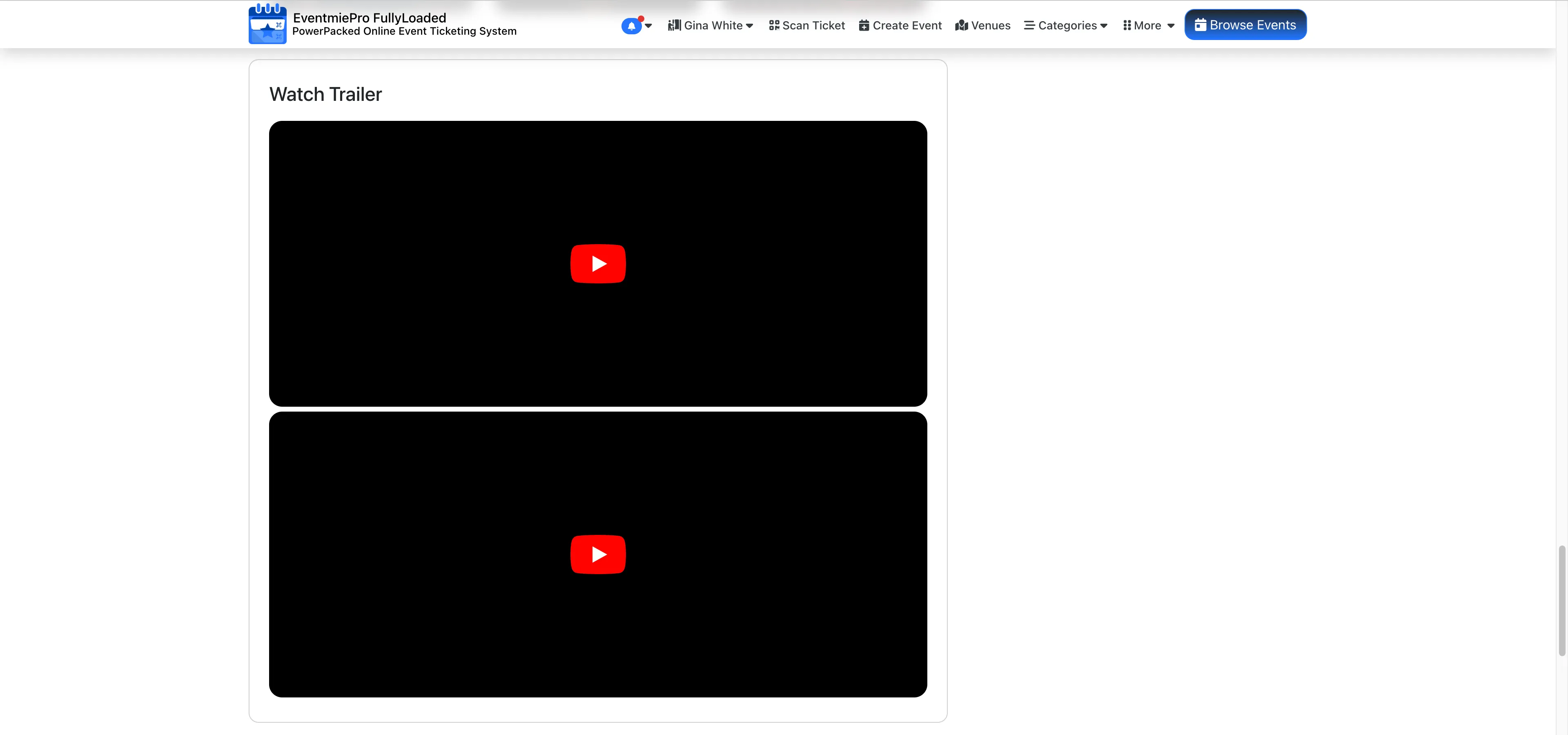Click the Categories list icon
This screenshot has width=1568, height=735.
click(x=1029, y=26)
